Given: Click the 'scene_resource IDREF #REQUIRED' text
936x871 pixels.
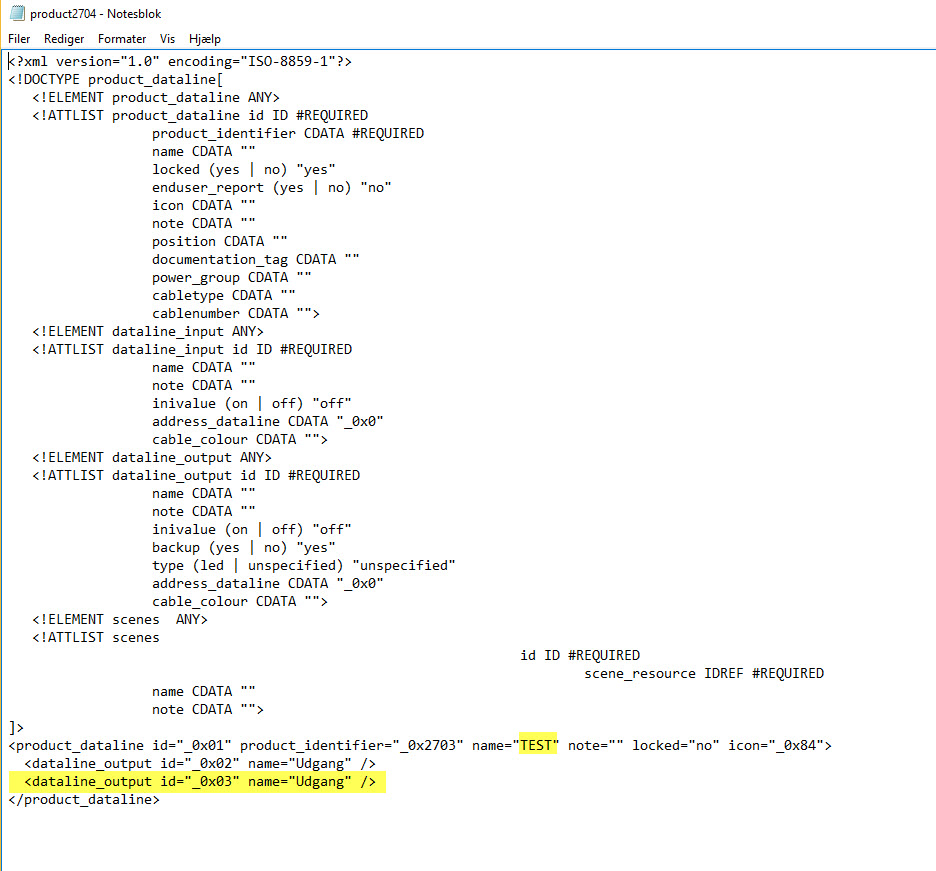Looking at the screenshot, I should pyautogui.click(x=704, y=673).
